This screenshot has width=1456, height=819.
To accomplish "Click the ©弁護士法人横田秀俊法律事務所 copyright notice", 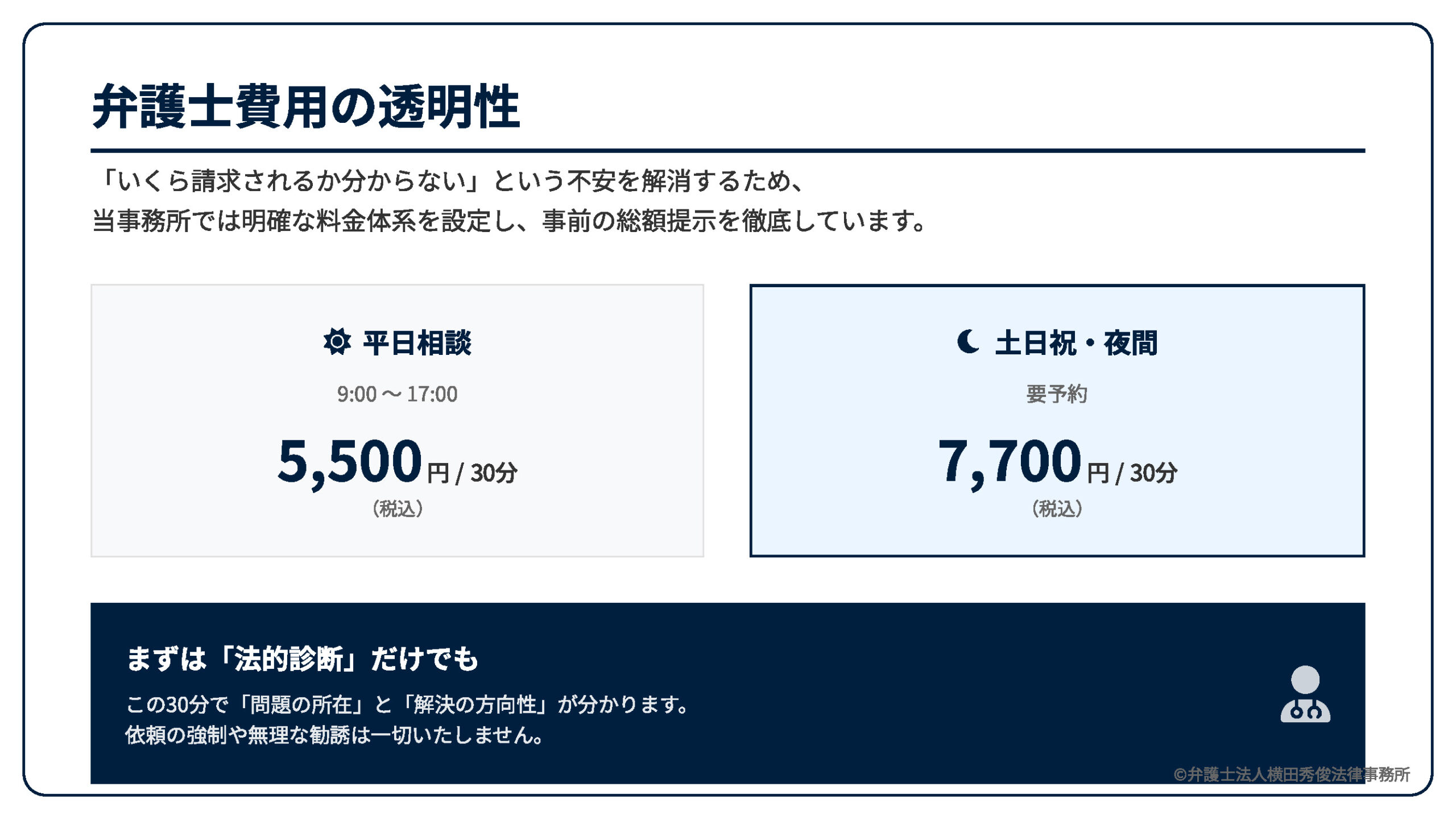I will tap(1291, 774).
